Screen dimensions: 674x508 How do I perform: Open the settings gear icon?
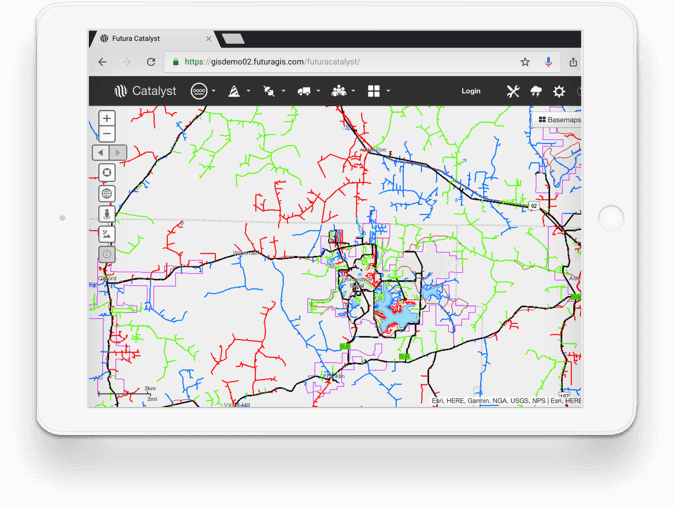click(x=559, y=91)
